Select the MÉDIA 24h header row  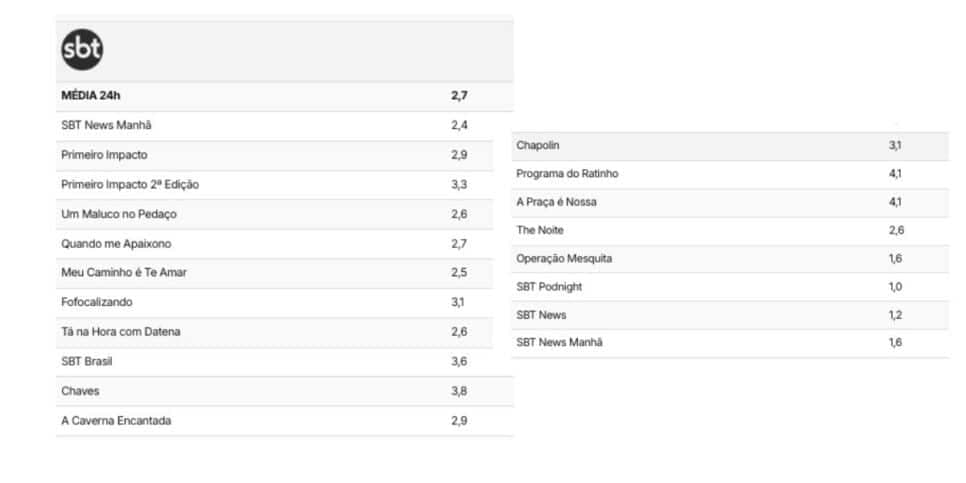pyautogui.click(x=285, y=96)
